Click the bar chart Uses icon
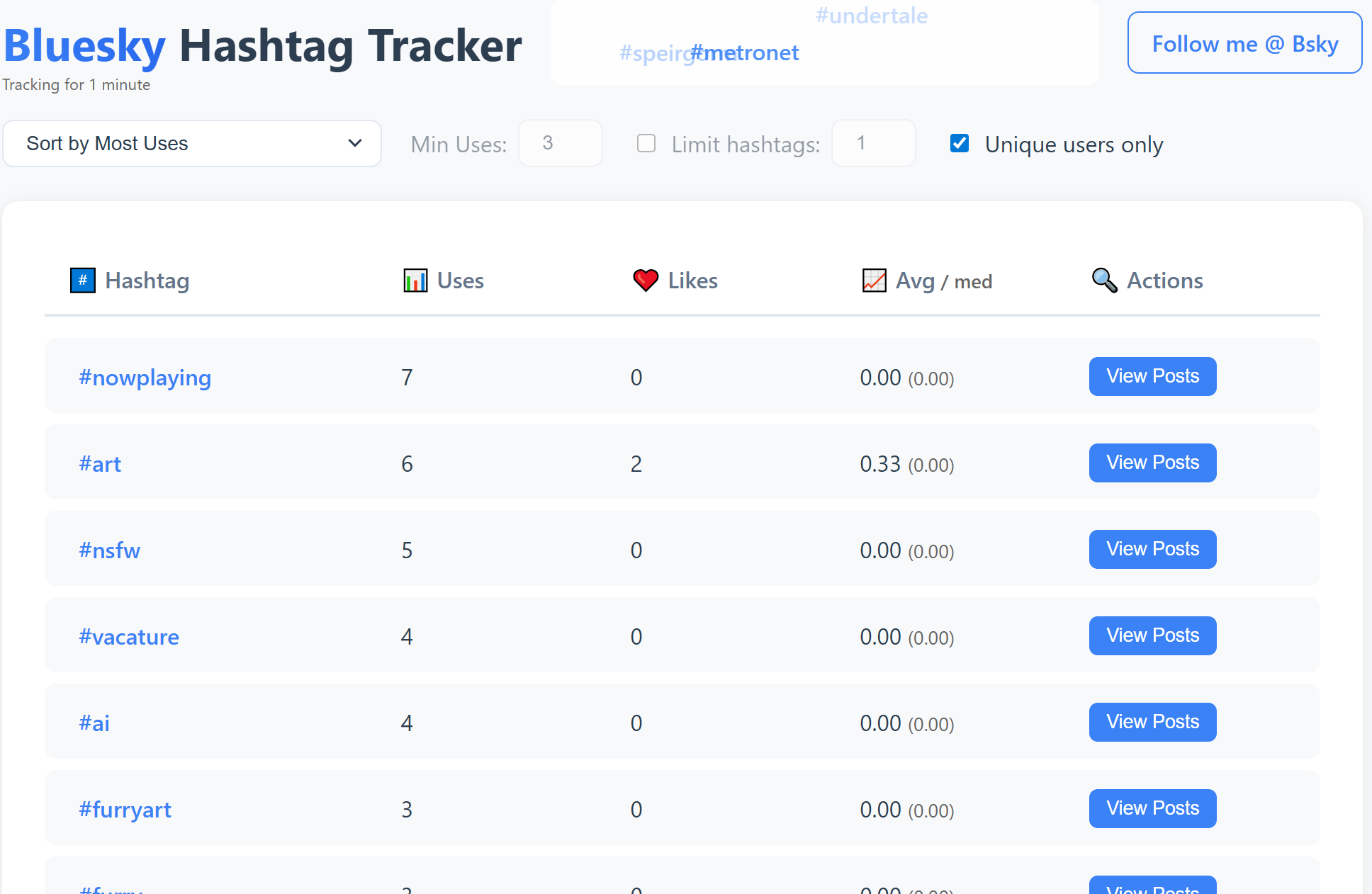The width and height of the screenshot is (1372, 894). (x=415, y=281)
